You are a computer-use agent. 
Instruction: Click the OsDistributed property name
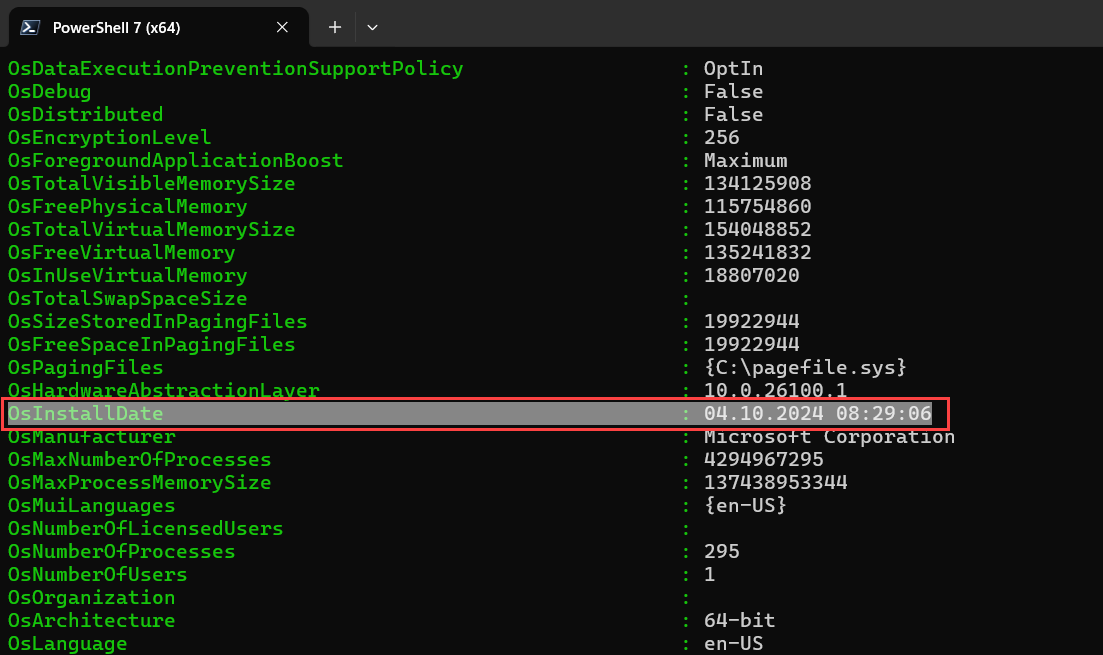pyautogui.click(x=85, y=115)
